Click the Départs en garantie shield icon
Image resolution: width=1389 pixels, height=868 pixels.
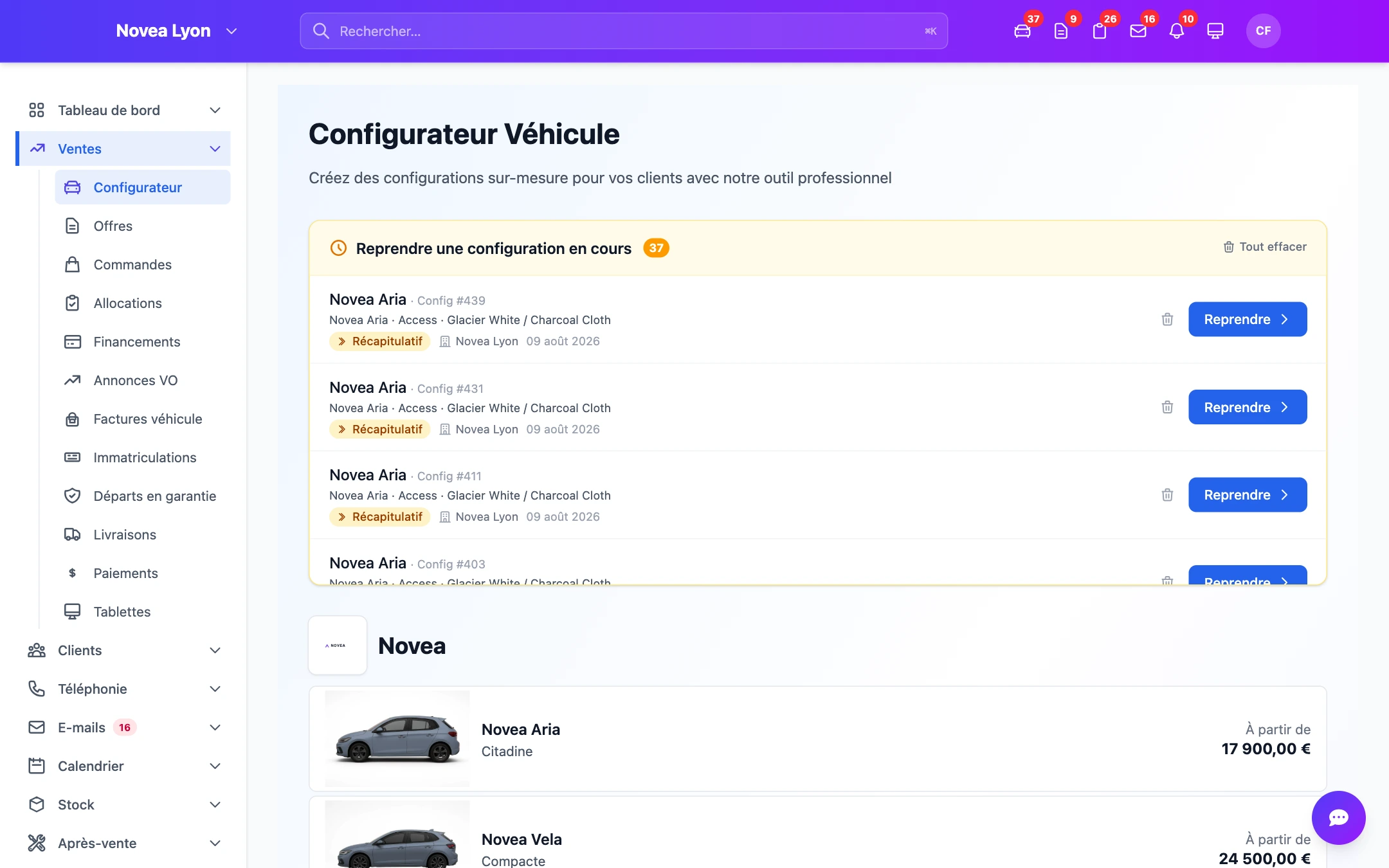tap(73, 496)
